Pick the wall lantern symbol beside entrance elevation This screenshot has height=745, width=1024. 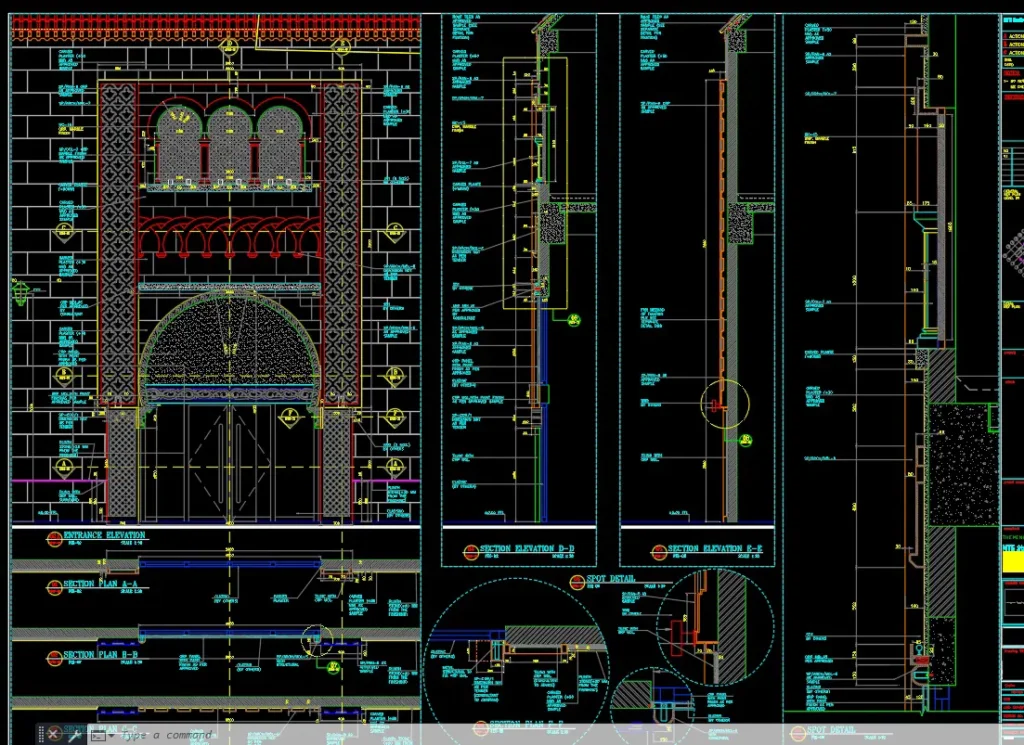(20, 293)
